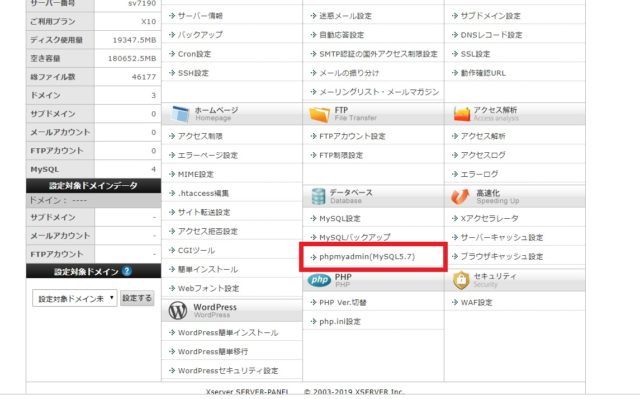This screenshot has height=399, width=640.
Task: Open WordPress簡単移行 link
Action: click(213, 352)
